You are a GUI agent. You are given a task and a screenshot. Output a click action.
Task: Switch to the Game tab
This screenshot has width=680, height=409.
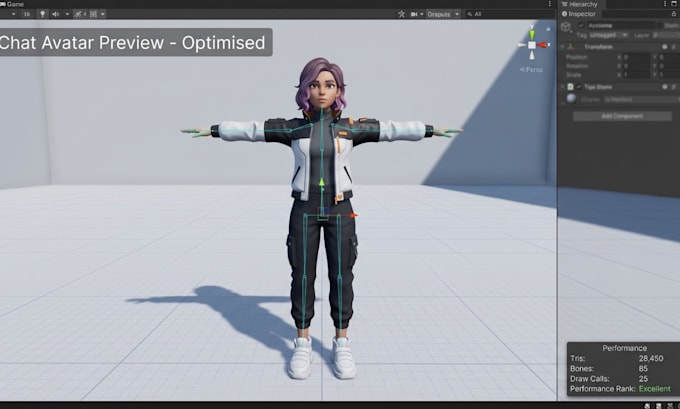(x=13, y=4)
